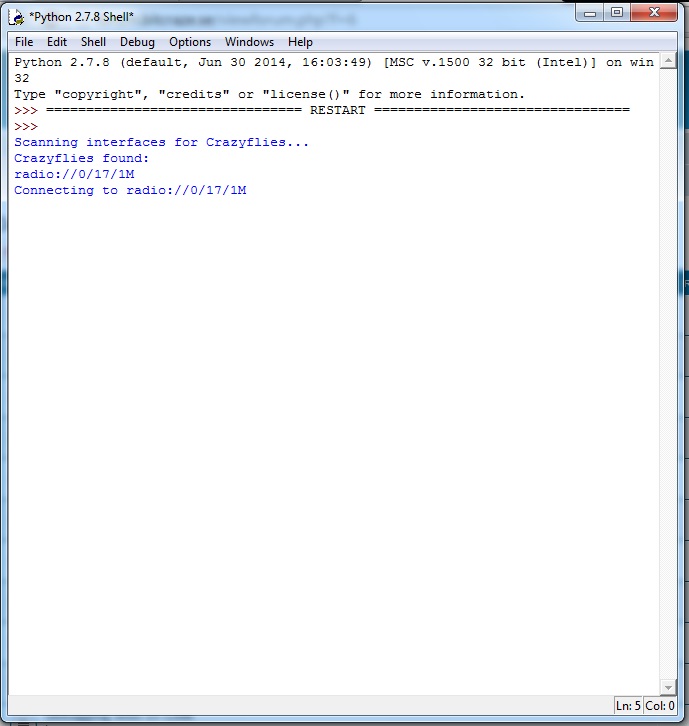Open the File menu
Image resolution: width=689 pixels, height=726 pixels.
click(24, 42)
